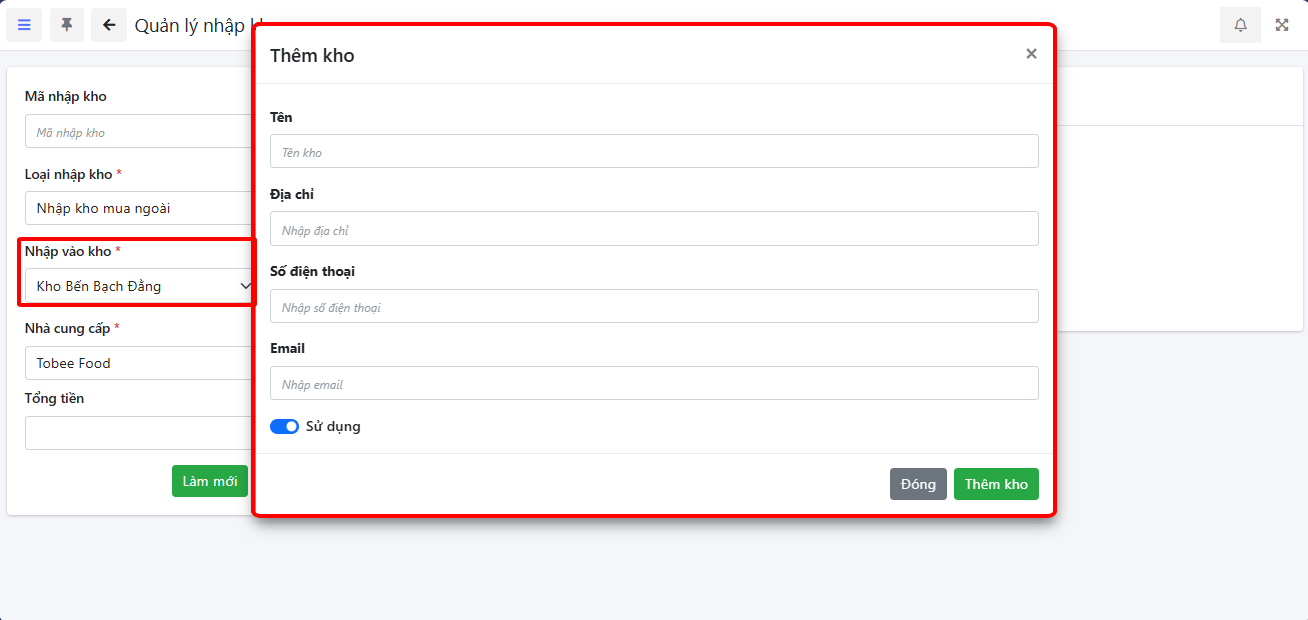
Task: Expand the Nhập vào kho dropdown
Action: [139, 286]
